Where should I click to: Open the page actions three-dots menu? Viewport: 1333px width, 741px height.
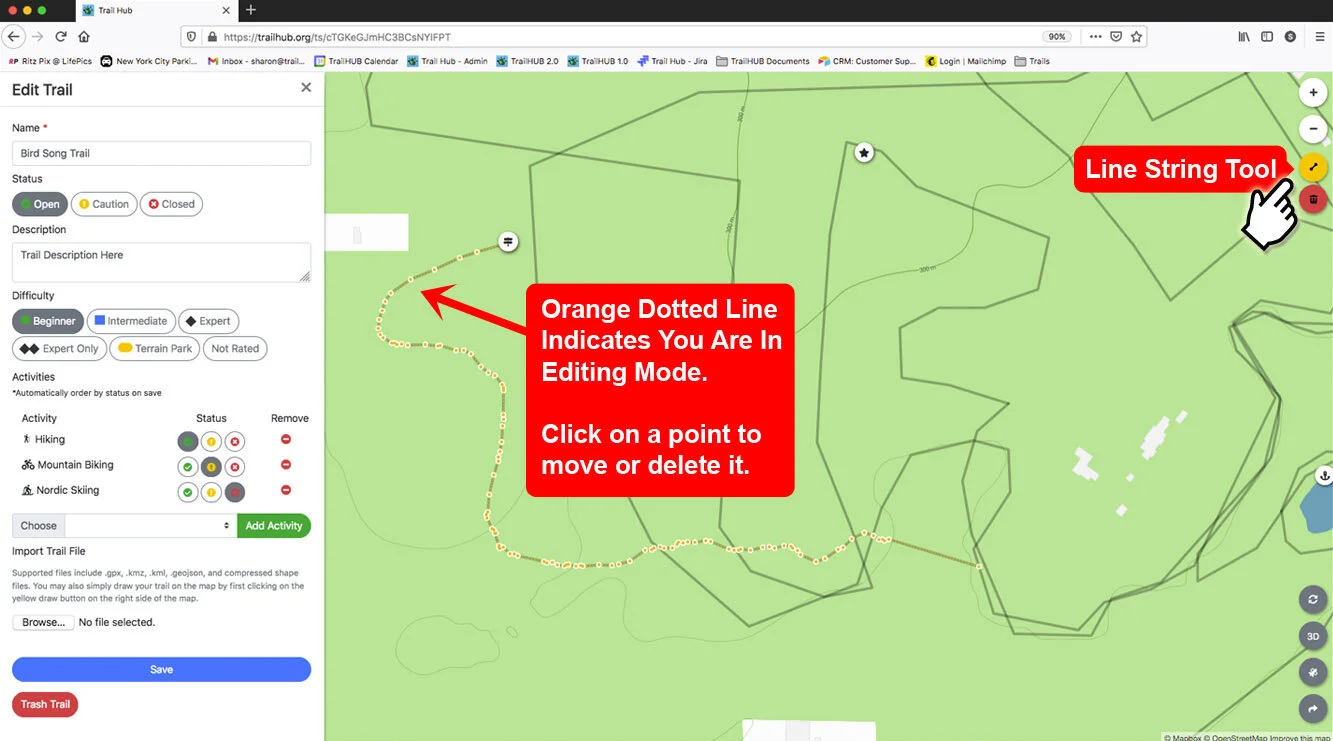click(1096, 36)
